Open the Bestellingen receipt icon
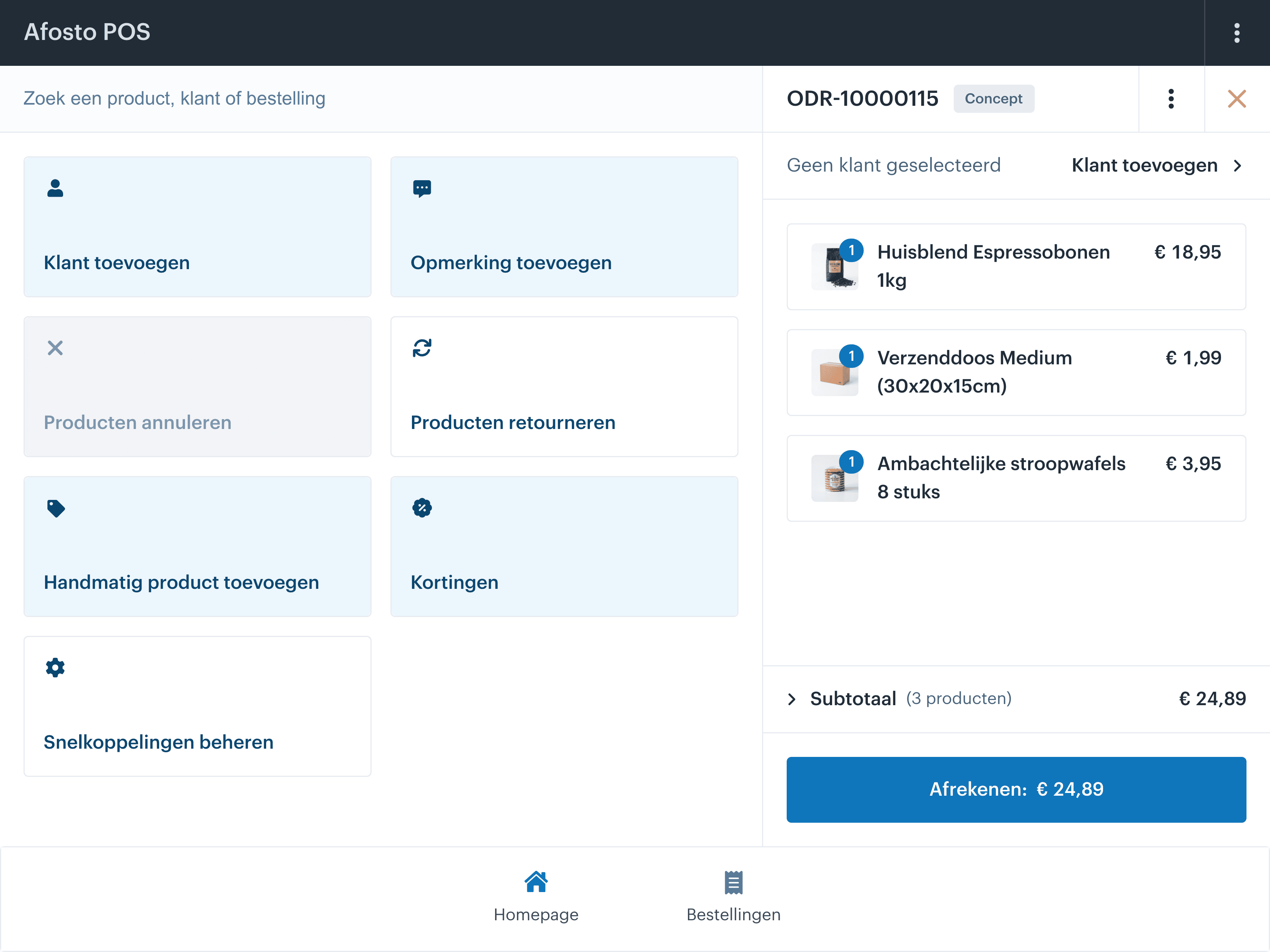Image resolution: width=1270 pixels, height=952 pixels. pyautogui.click(x=733, y=883)
